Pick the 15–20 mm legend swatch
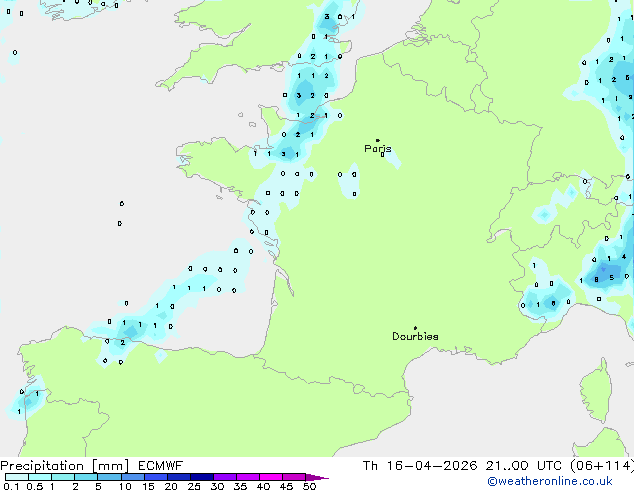634x490 pixels. coord(156,477)
